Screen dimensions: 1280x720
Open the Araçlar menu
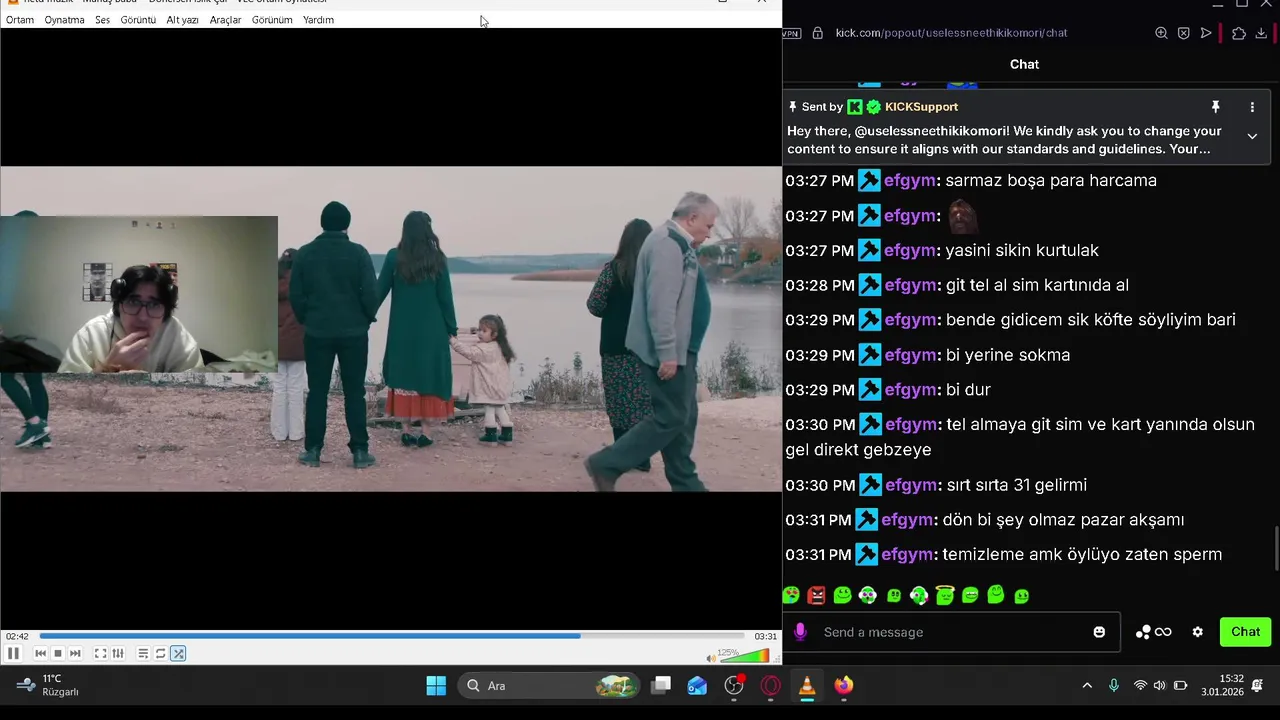[x=225, y=20]
